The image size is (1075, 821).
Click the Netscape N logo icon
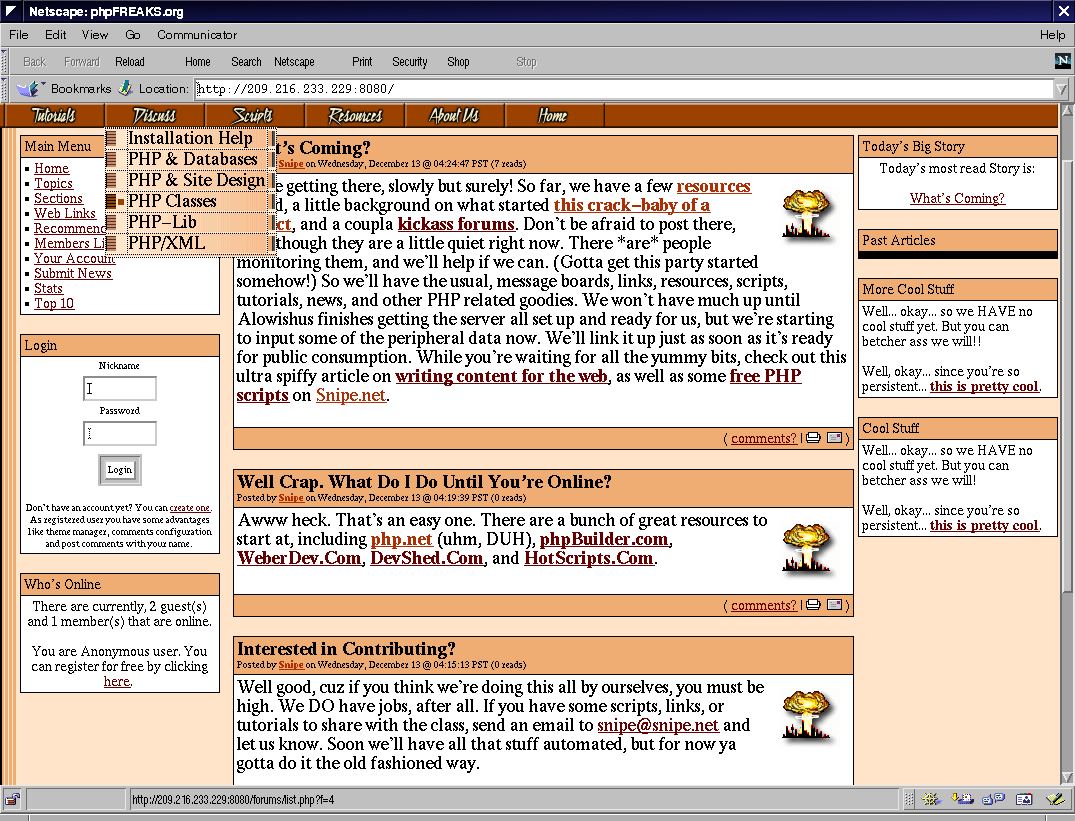(1062, 61)
